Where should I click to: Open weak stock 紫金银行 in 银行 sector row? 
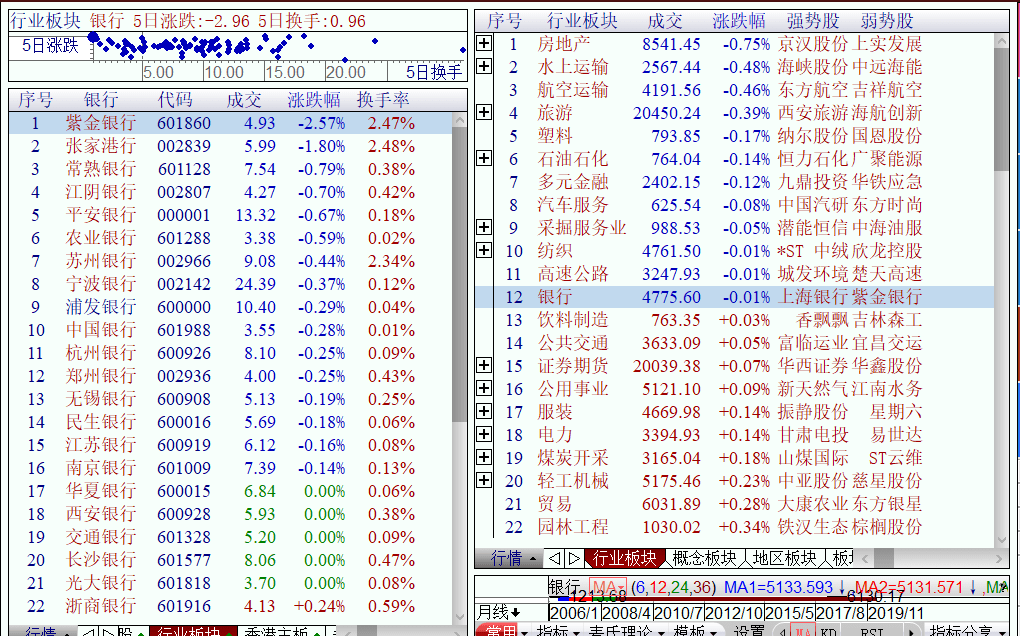coord(887,297)
